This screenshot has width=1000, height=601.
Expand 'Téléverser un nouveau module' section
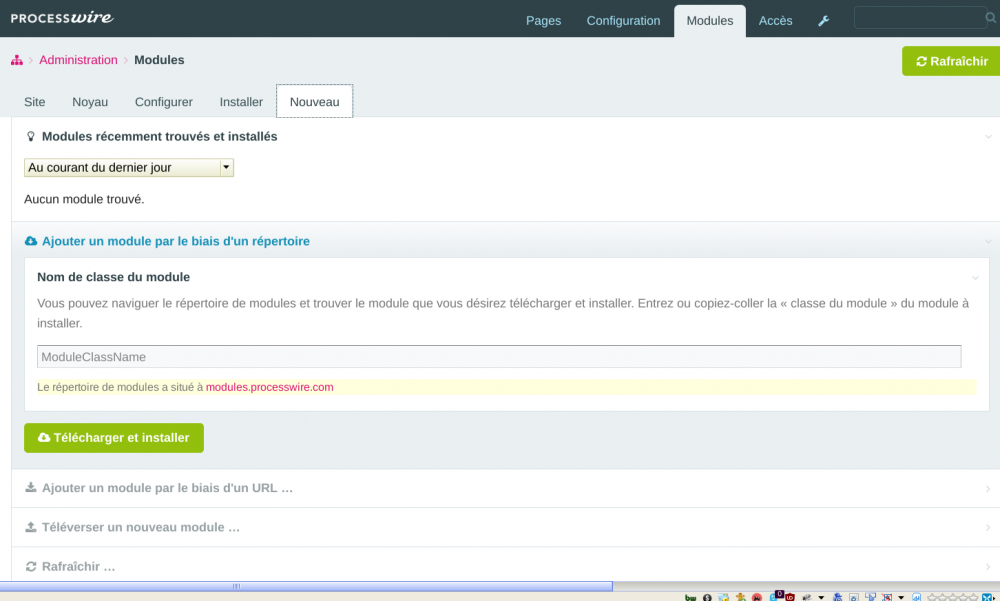pyautogui.click(x=140, y=527)
